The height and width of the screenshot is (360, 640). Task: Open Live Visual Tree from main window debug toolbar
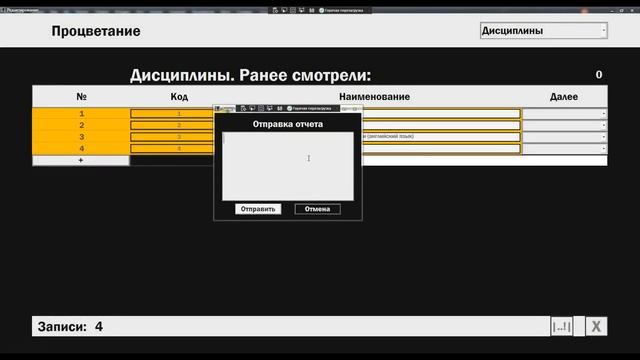[x=275, y=10]
